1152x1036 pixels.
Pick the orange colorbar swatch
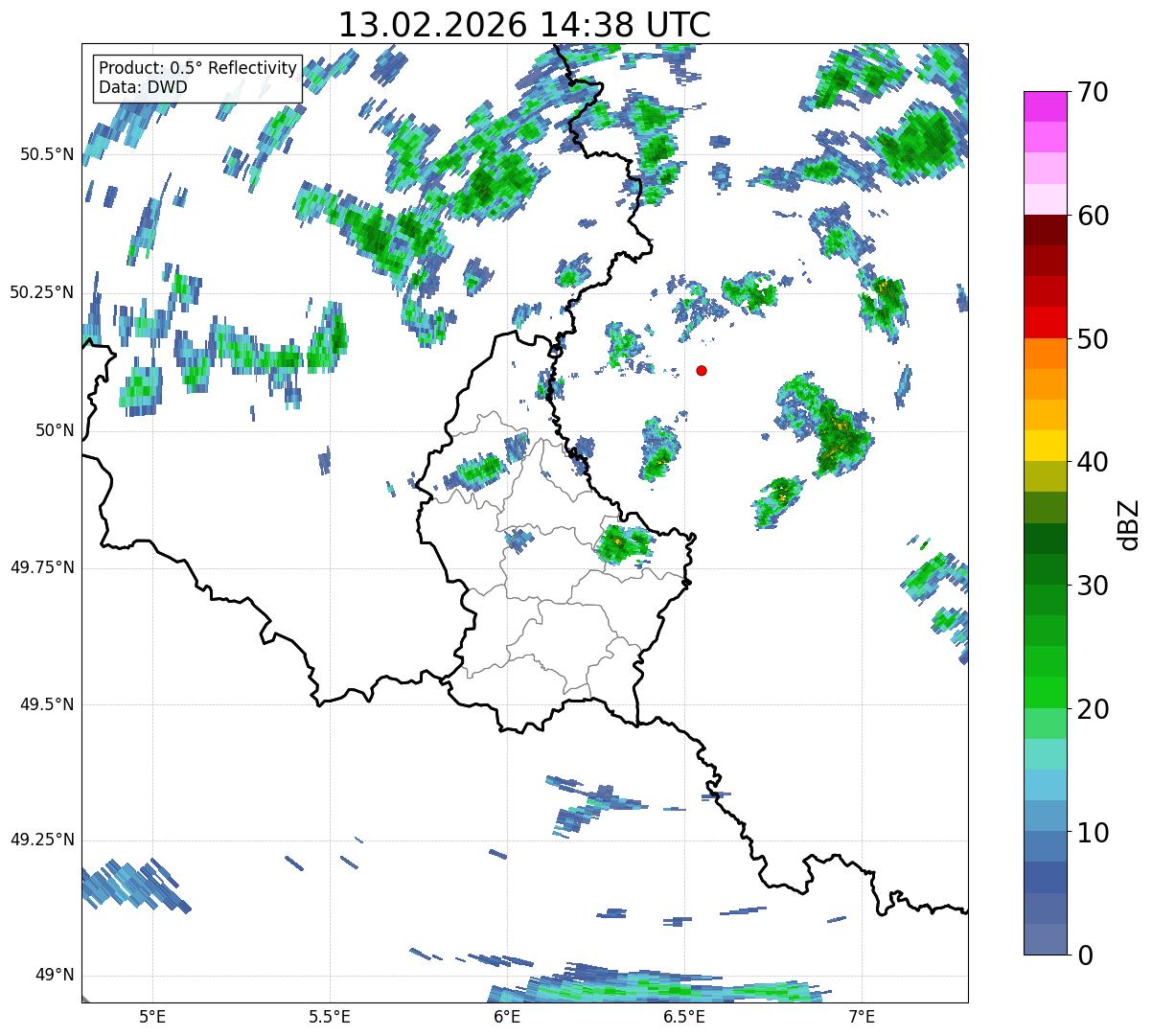tap(1046, 354)
